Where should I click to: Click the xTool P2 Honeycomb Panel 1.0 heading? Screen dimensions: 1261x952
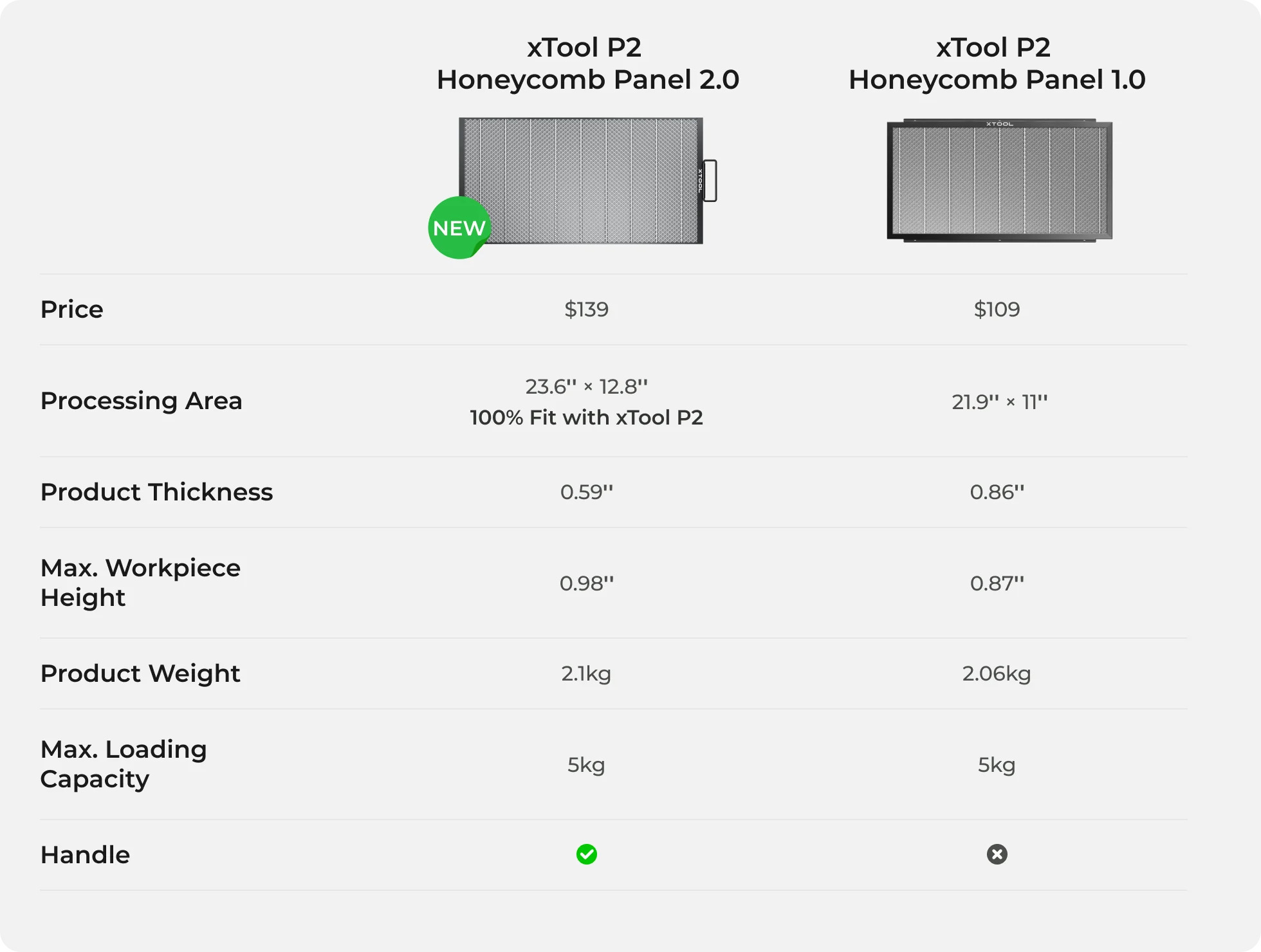point(997,64)
